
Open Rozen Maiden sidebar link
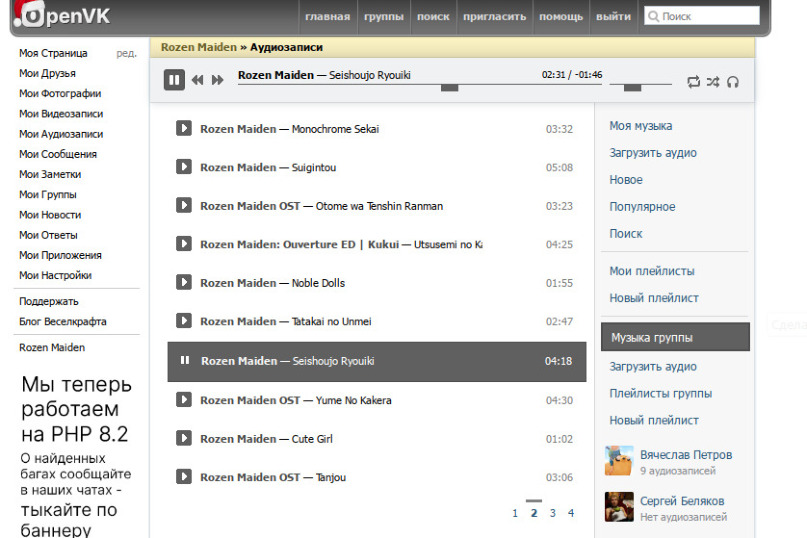tap(51, 348)
